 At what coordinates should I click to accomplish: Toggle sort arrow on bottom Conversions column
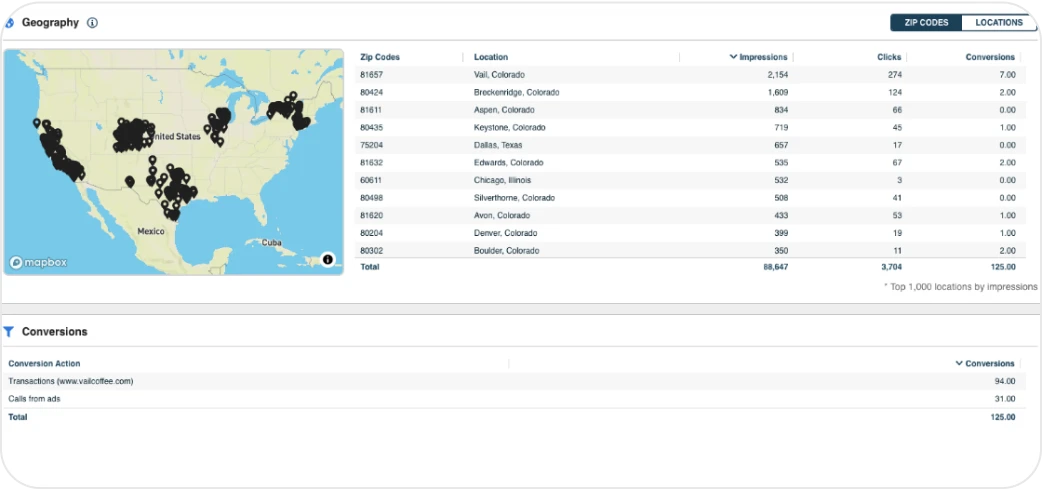(959, 364)
